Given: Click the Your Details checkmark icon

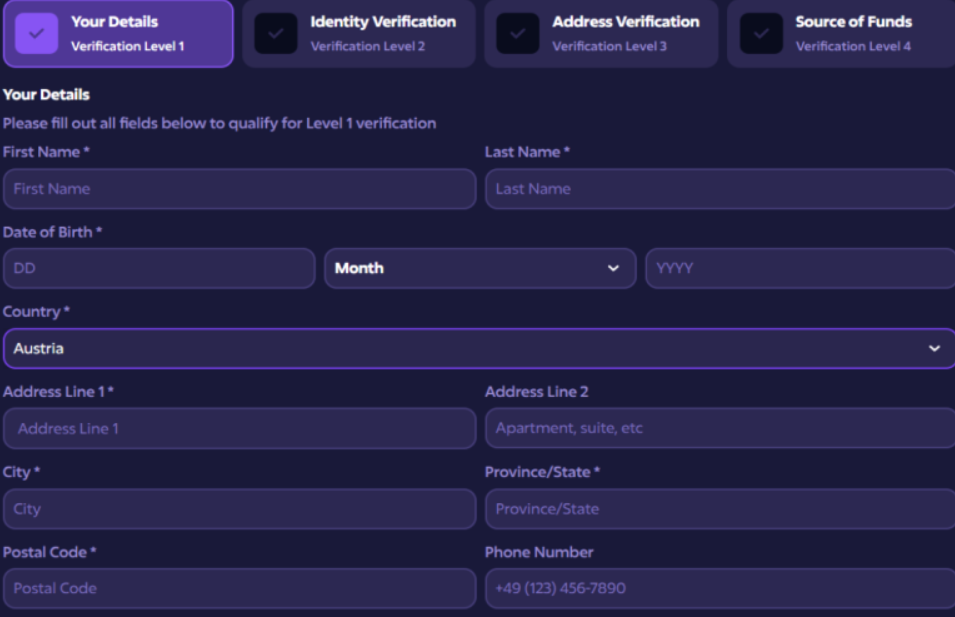Looking at the screenshot, I should click(37, 33).
